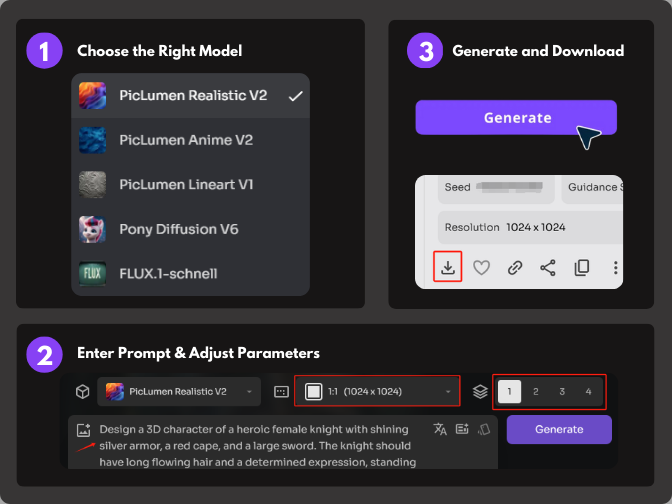The image size is (672, 504).
Task: Set image count to 2
Action: tap(536, 391)
